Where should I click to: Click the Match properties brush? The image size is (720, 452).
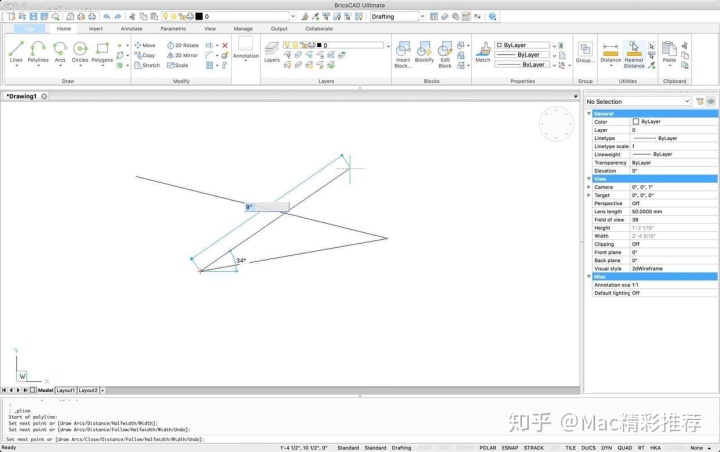tap(483, 51)
